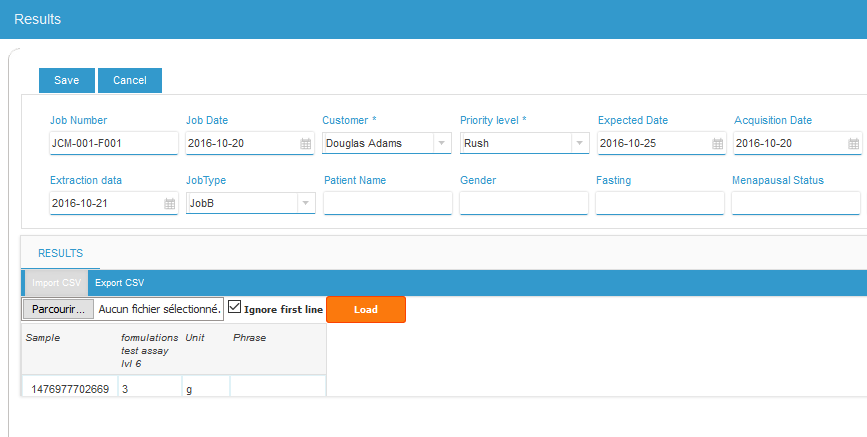This screenshot has width=867, height=437.
Task: Switch to the Import CSV tab
Action: tap(56, 283)
